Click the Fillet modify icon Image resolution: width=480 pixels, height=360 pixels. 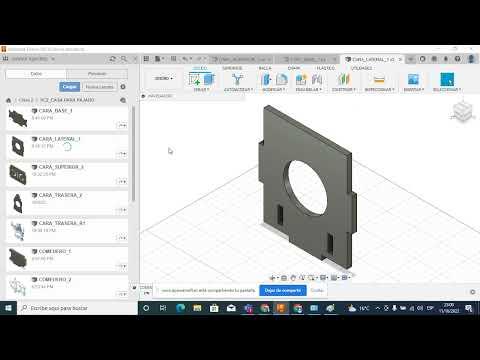[282, 79]
